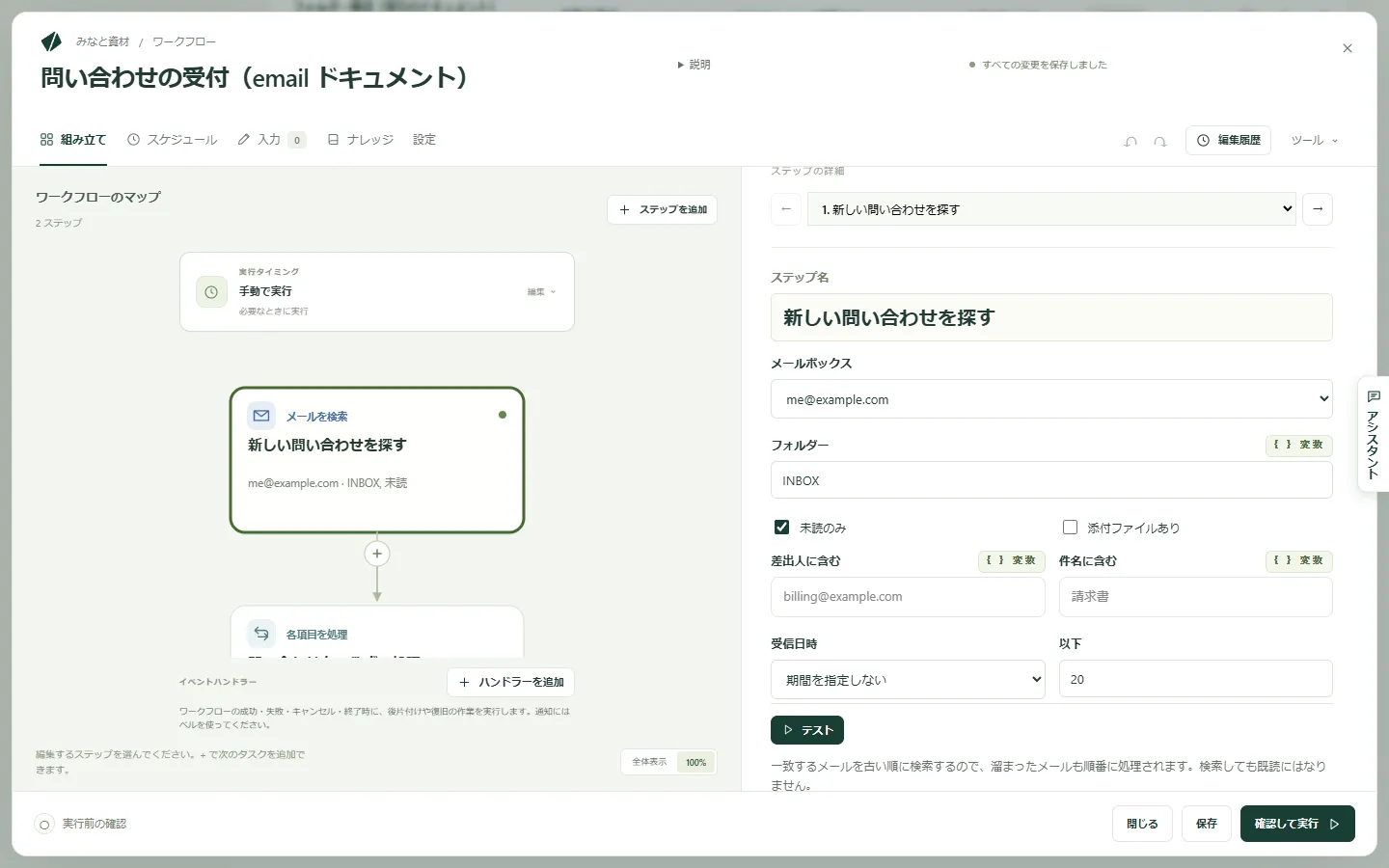
Task: Open the 受信日時 dropdown 期間を指定しない
Action: (x=908, y=680)
